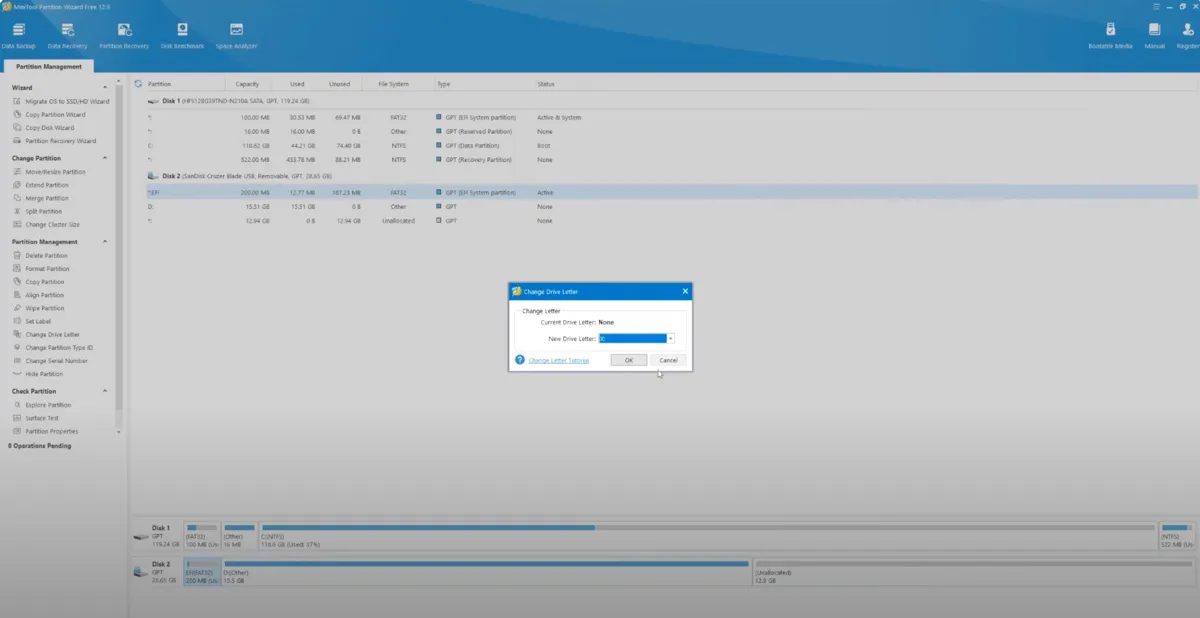The width and height of the screenshot is (1200, 618).
Task: Open Partition Recovery in top toolbar
Action: 124,34
